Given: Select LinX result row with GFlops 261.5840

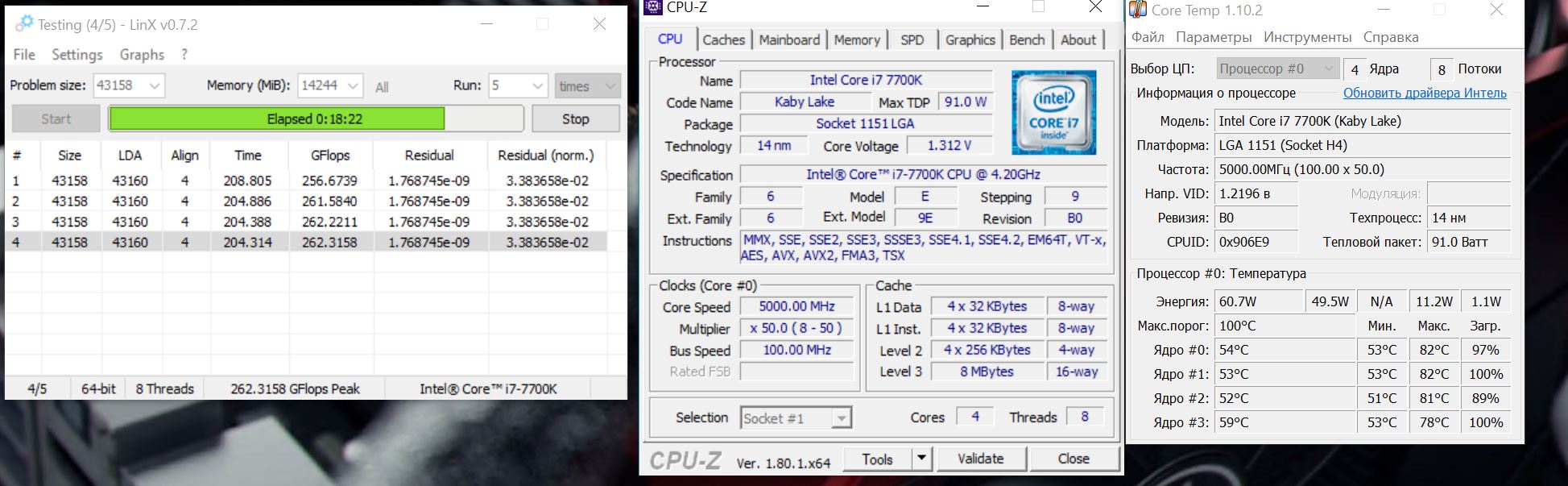Looking at the screenshot, I should pos(306,201).
